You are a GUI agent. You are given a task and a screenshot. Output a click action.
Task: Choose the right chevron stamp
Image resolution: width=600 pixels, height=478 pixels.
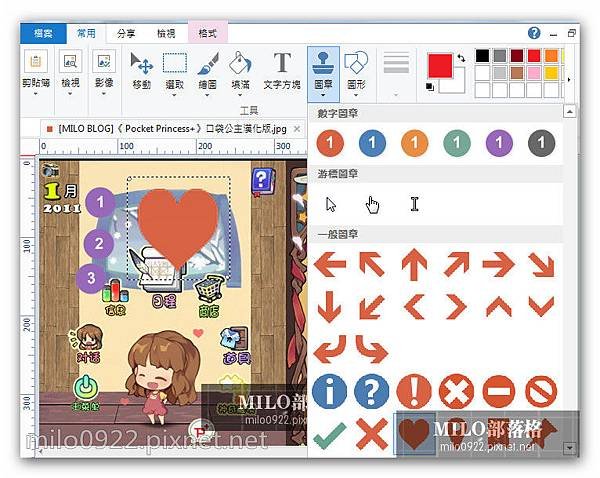457,307
